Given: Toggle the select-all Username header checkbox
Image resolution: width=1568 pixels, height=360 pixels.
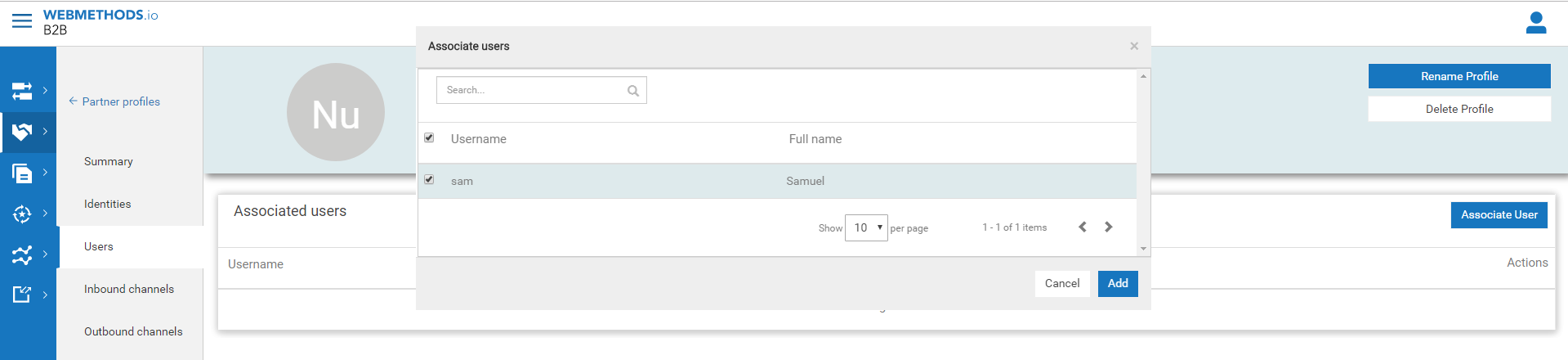Looking at the screenshot, I should (429, 137).
